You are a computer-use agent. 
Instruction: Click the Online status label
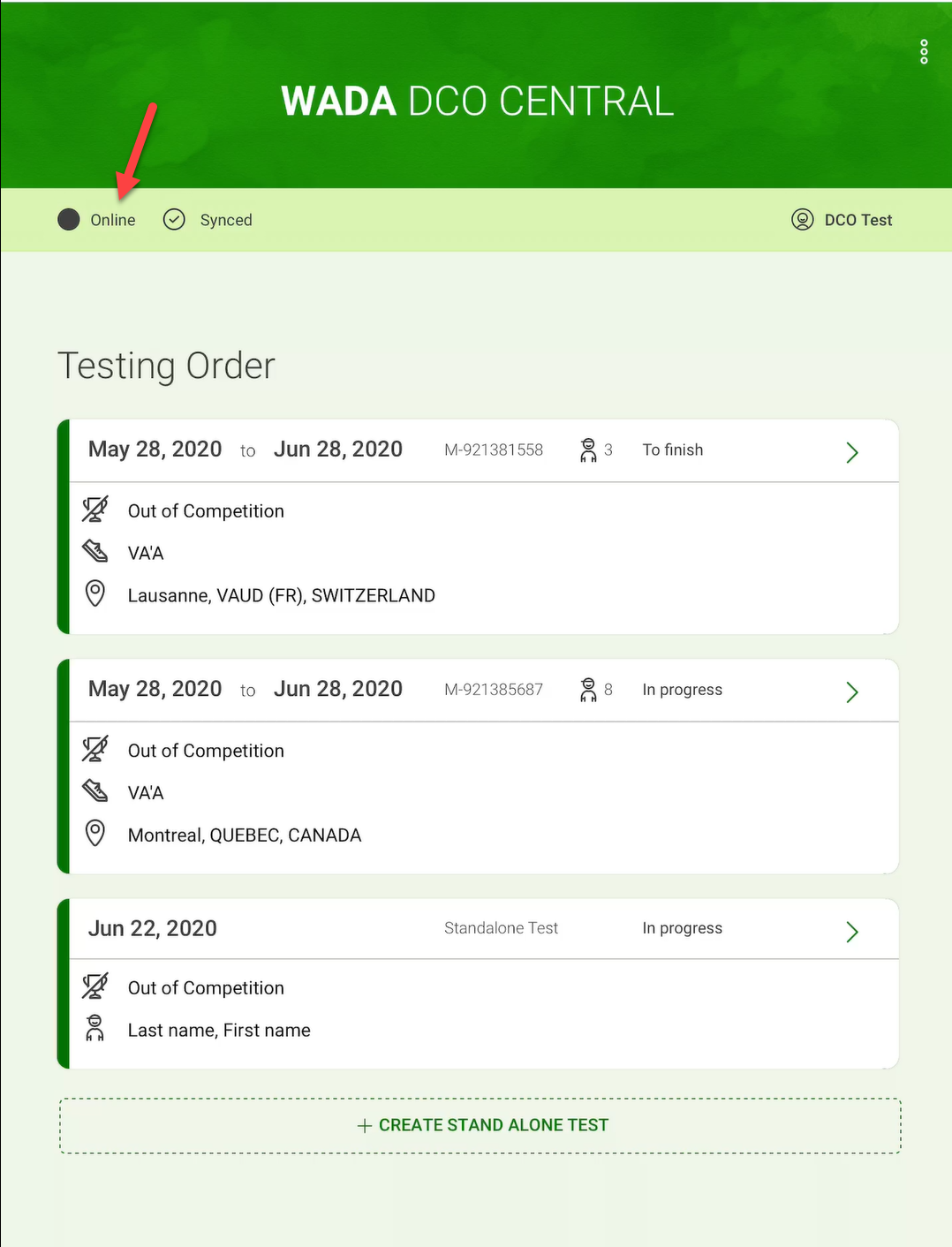point(113,220)
